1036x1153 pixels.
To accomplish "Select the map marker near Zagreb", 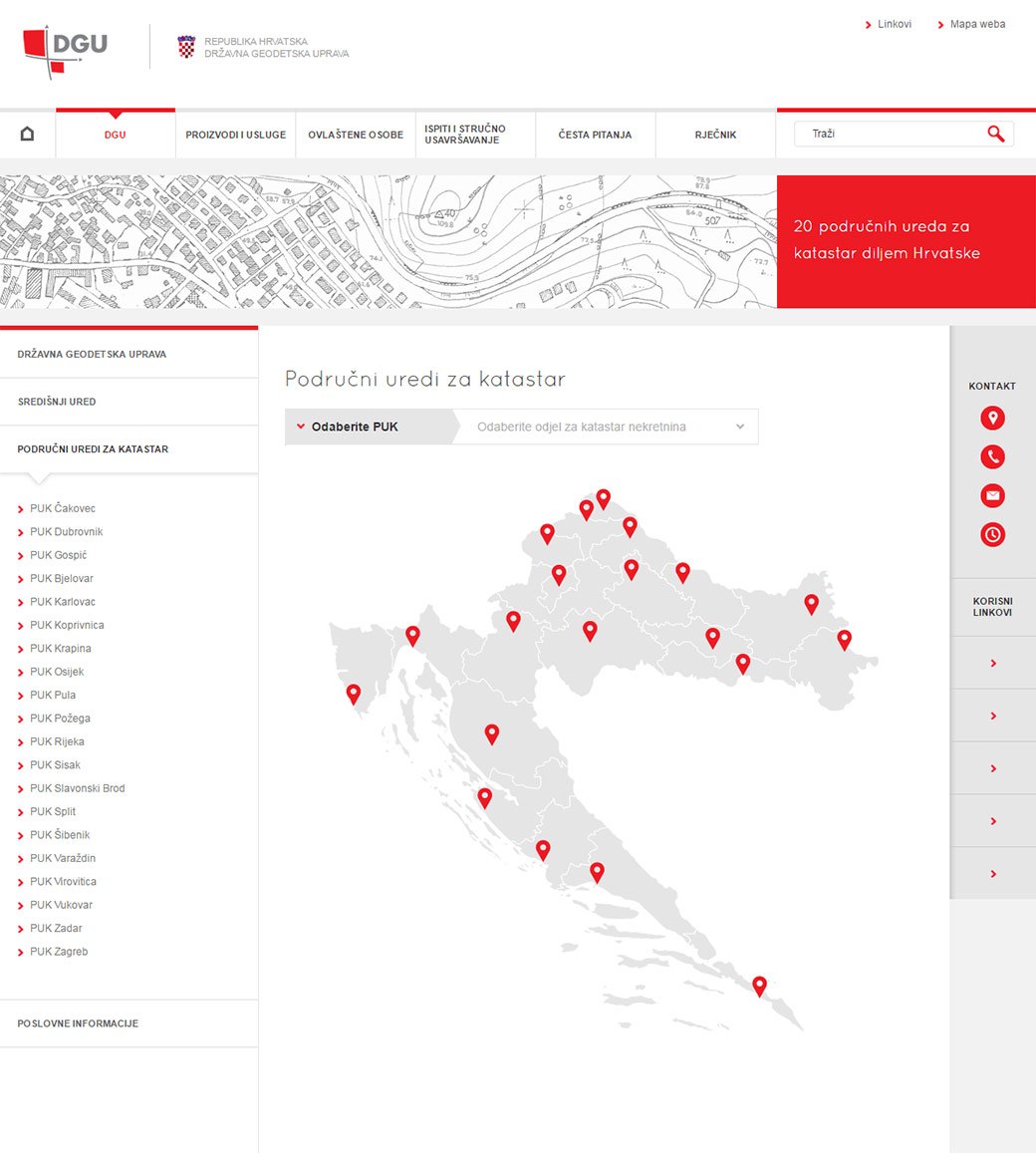I will [x=559, y=574].
